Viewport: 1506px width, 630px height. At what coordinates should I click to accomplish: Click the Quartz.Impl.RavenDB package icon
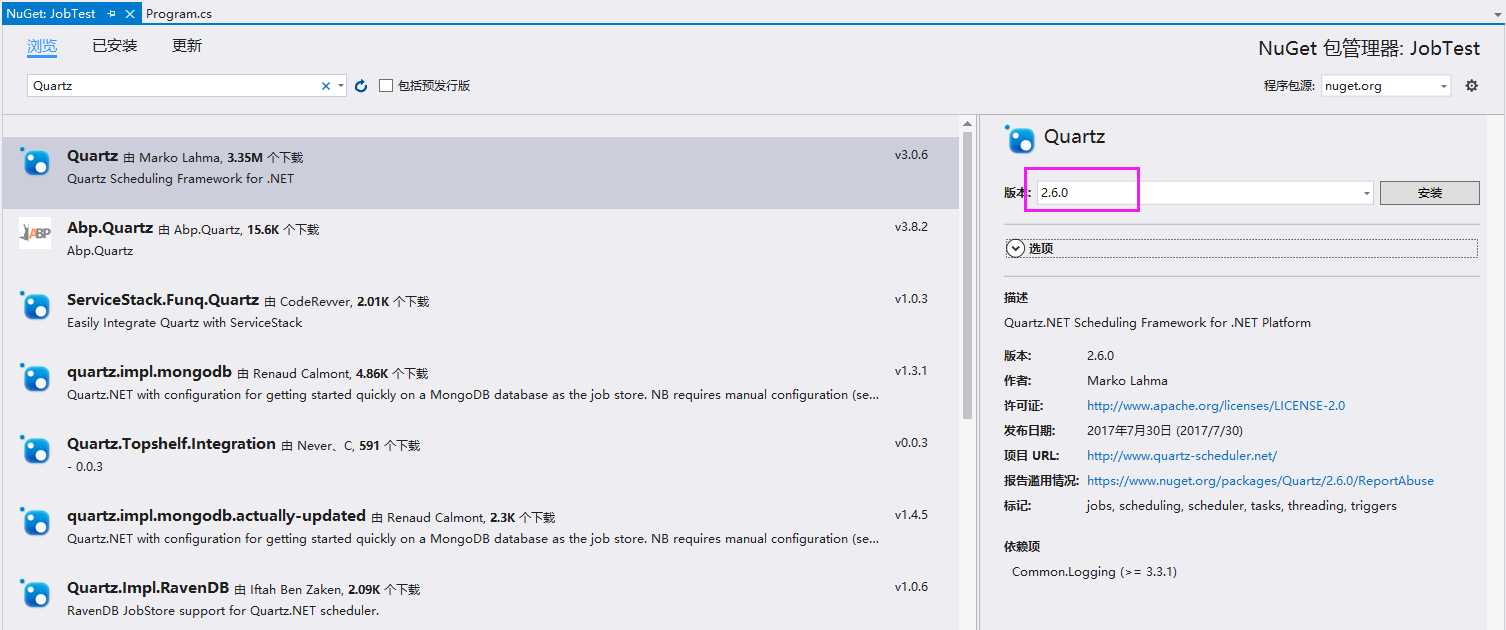pyautogui.click(x=35, y=594)
